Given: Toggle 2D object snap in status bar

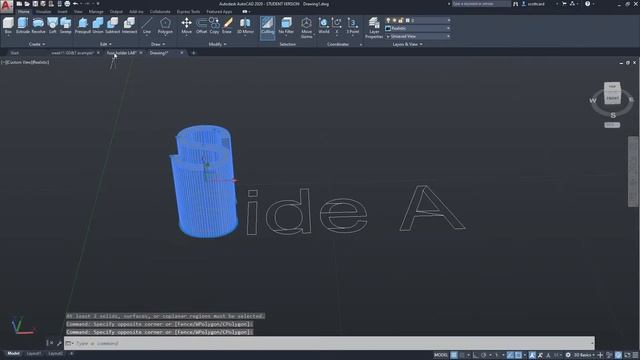Looking at the screenshot, I should click(518, 355).
